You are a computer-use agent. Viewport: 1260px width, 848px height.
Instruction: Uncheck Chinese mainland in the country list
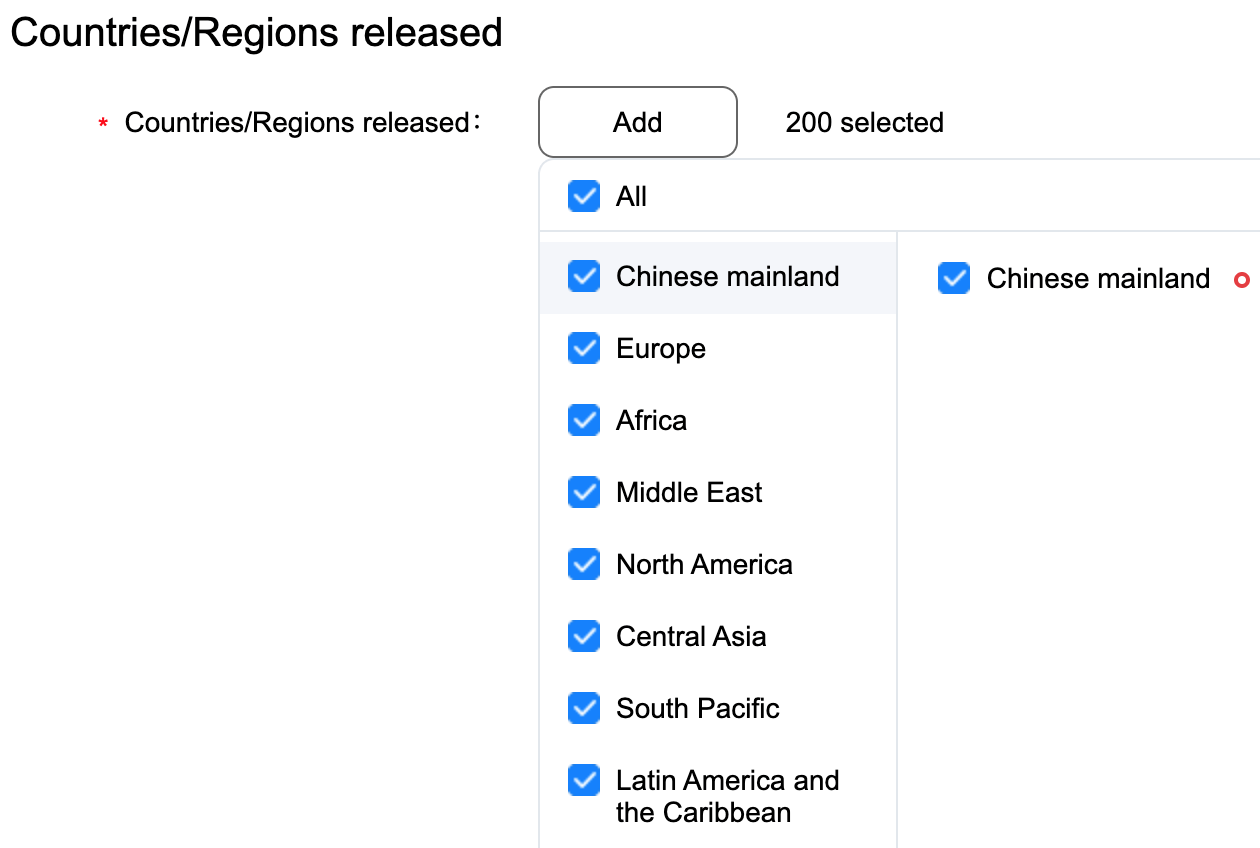pyautogui.click(x=954, y=278)
